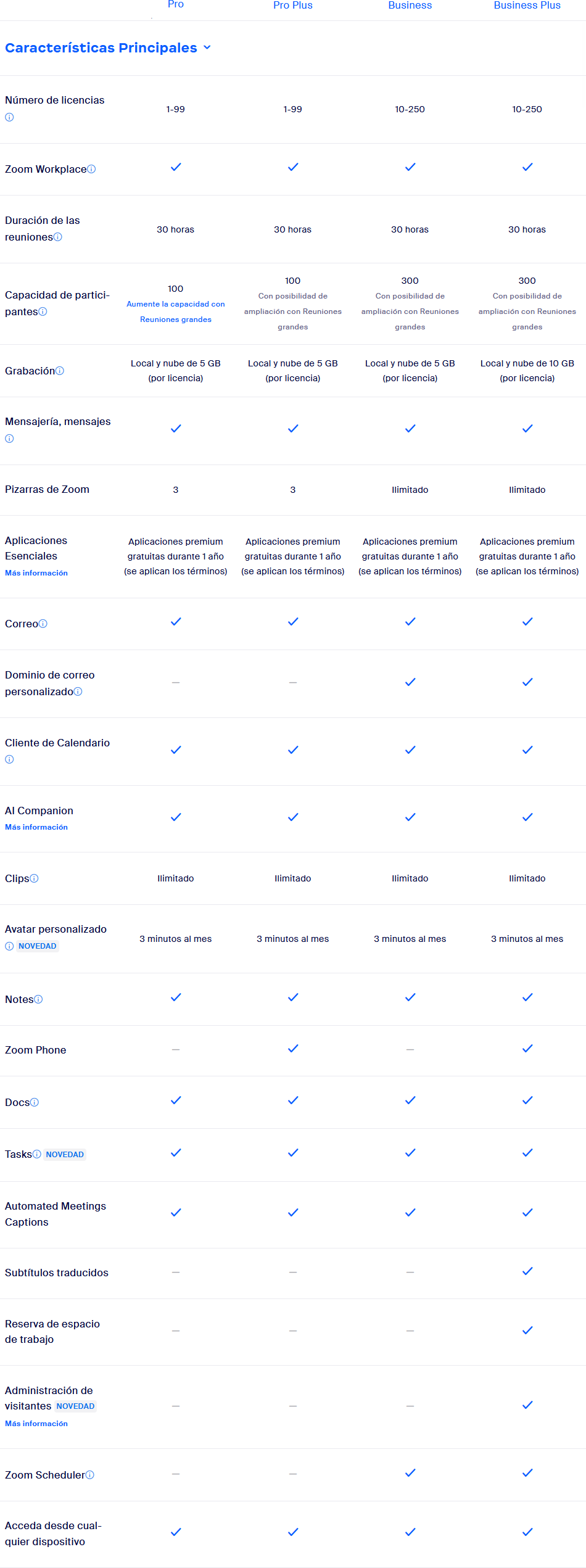This screenshot has width=586, height=1568.
Task: Show info for Dominio de correo personalizado
Action: click(x=78, y=691)
